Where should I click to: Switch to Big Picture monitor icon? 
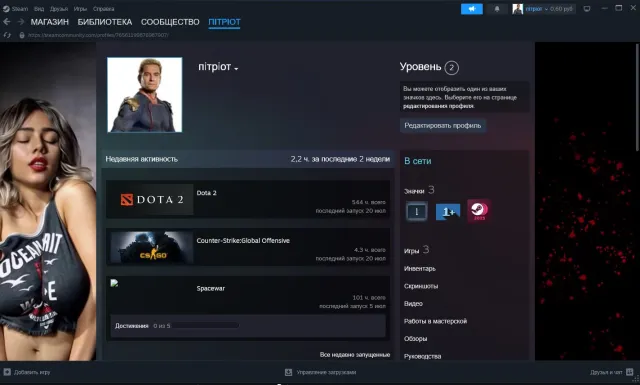[587, 9]
